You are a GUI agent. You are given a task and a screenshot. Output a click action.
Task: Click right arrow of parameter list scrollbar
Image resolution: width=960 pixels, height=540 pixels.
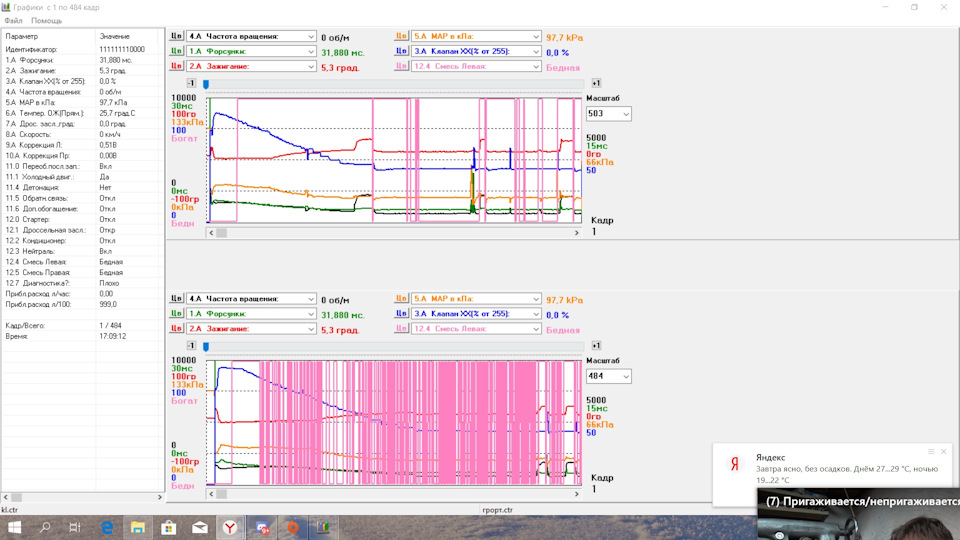pyautogui.click(x=160, y=497)
